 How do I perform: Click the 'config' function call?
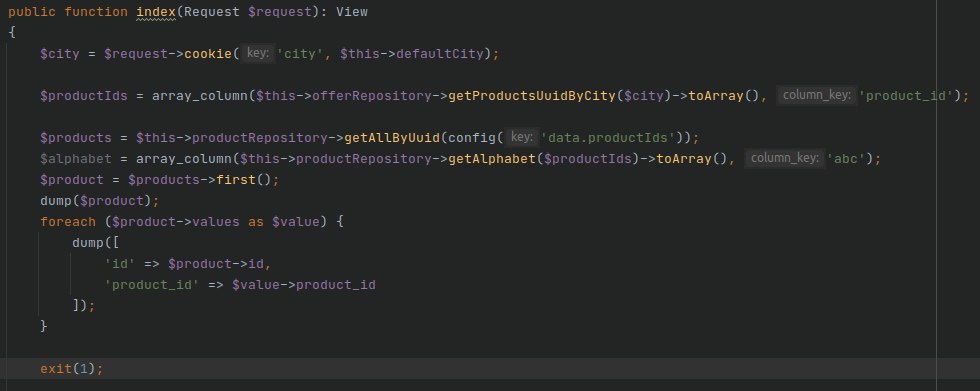(472, 137)
